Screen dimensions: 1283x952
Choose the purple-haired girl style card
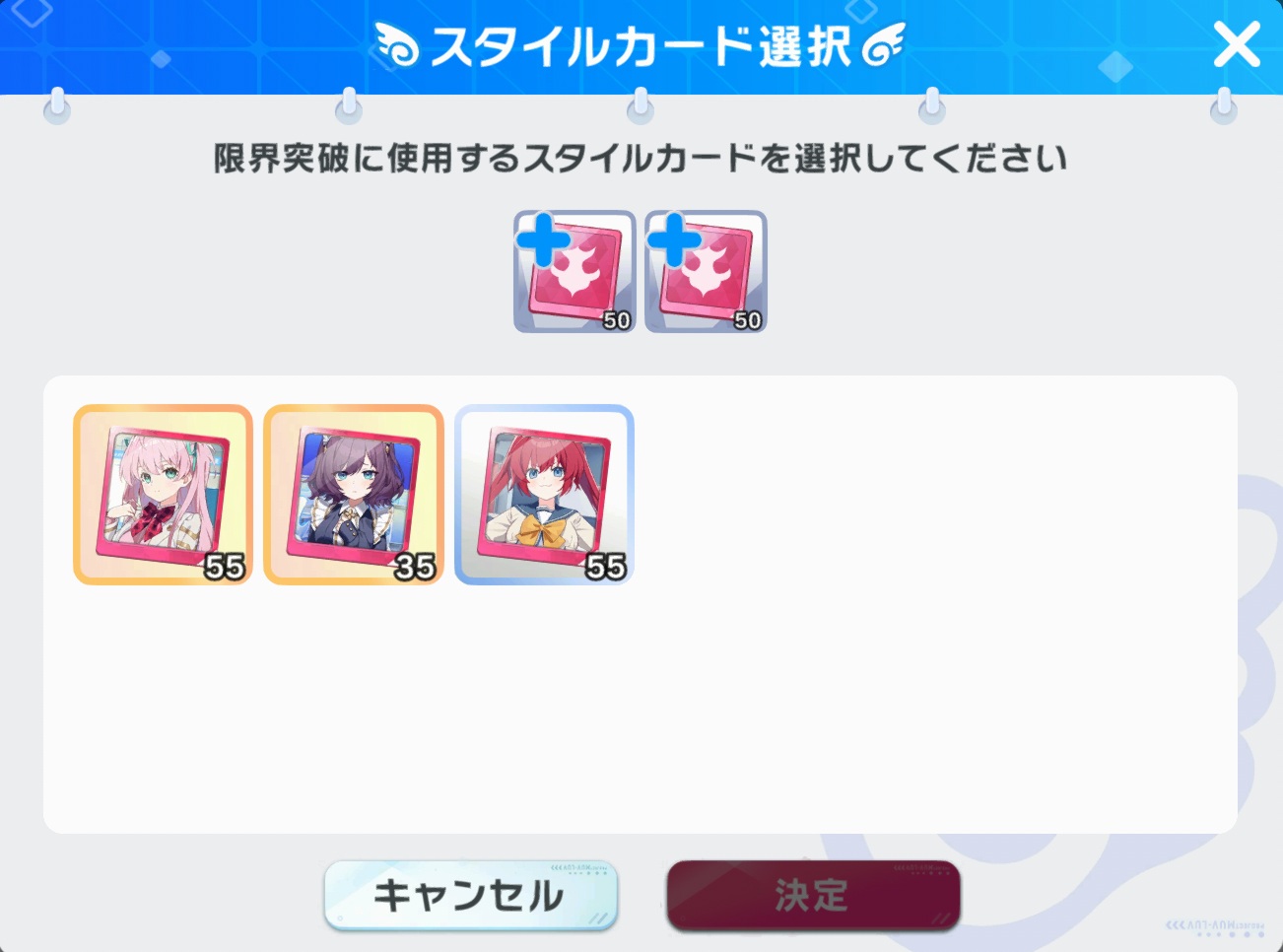(x=354, y=495)
